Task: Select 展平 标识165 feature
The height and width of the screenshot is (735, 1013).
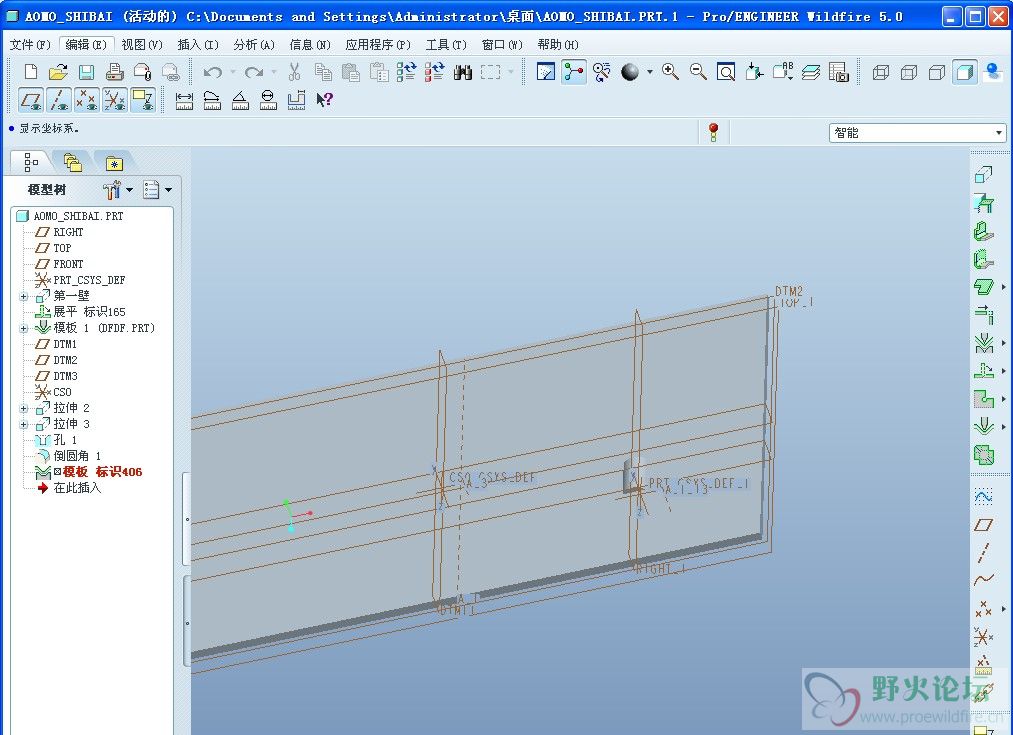Action: pos(89,312)
